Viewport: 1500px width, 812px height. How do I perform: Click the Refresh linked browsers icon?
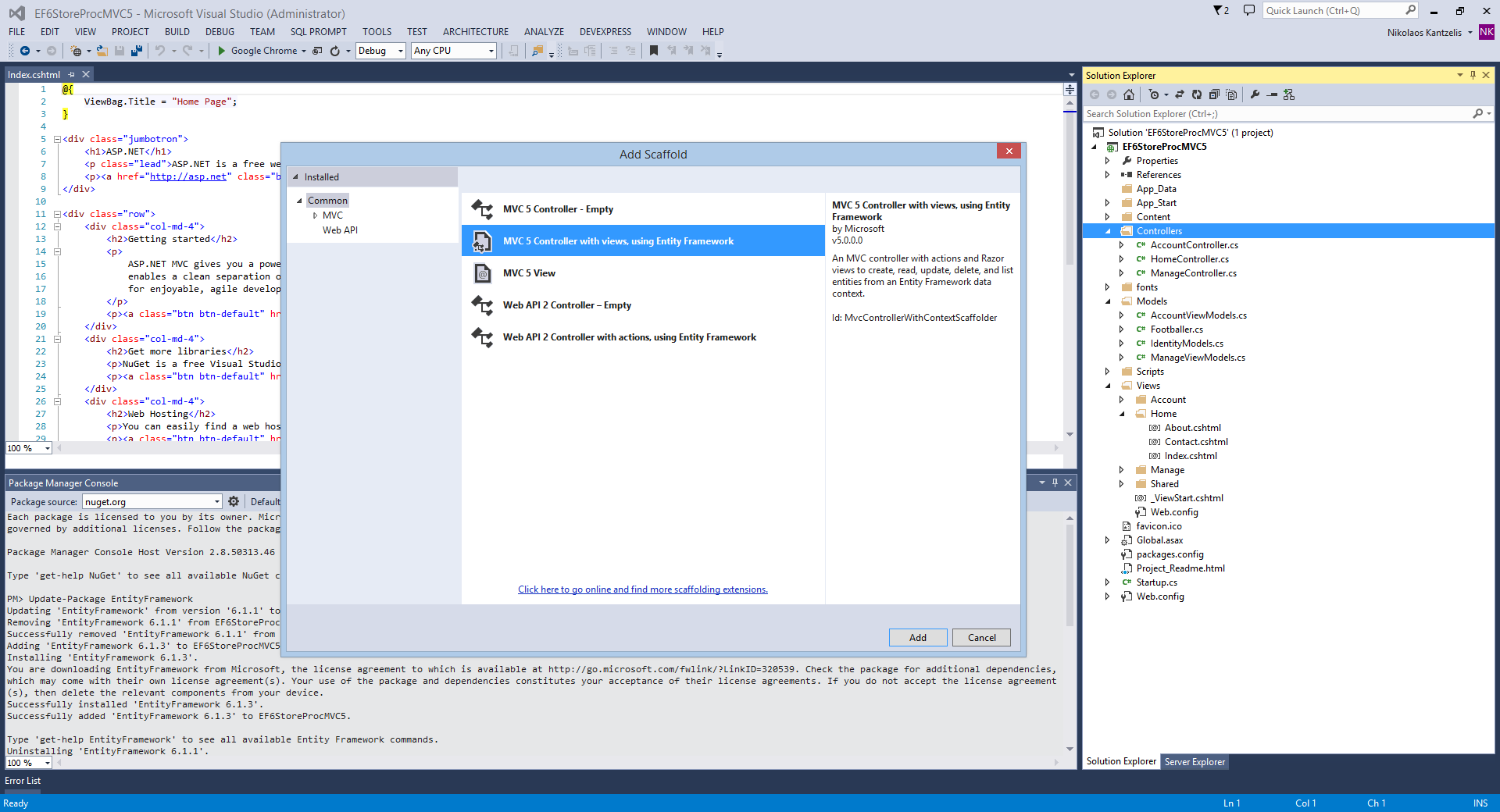pyautogui.click(x=335, y=51)
